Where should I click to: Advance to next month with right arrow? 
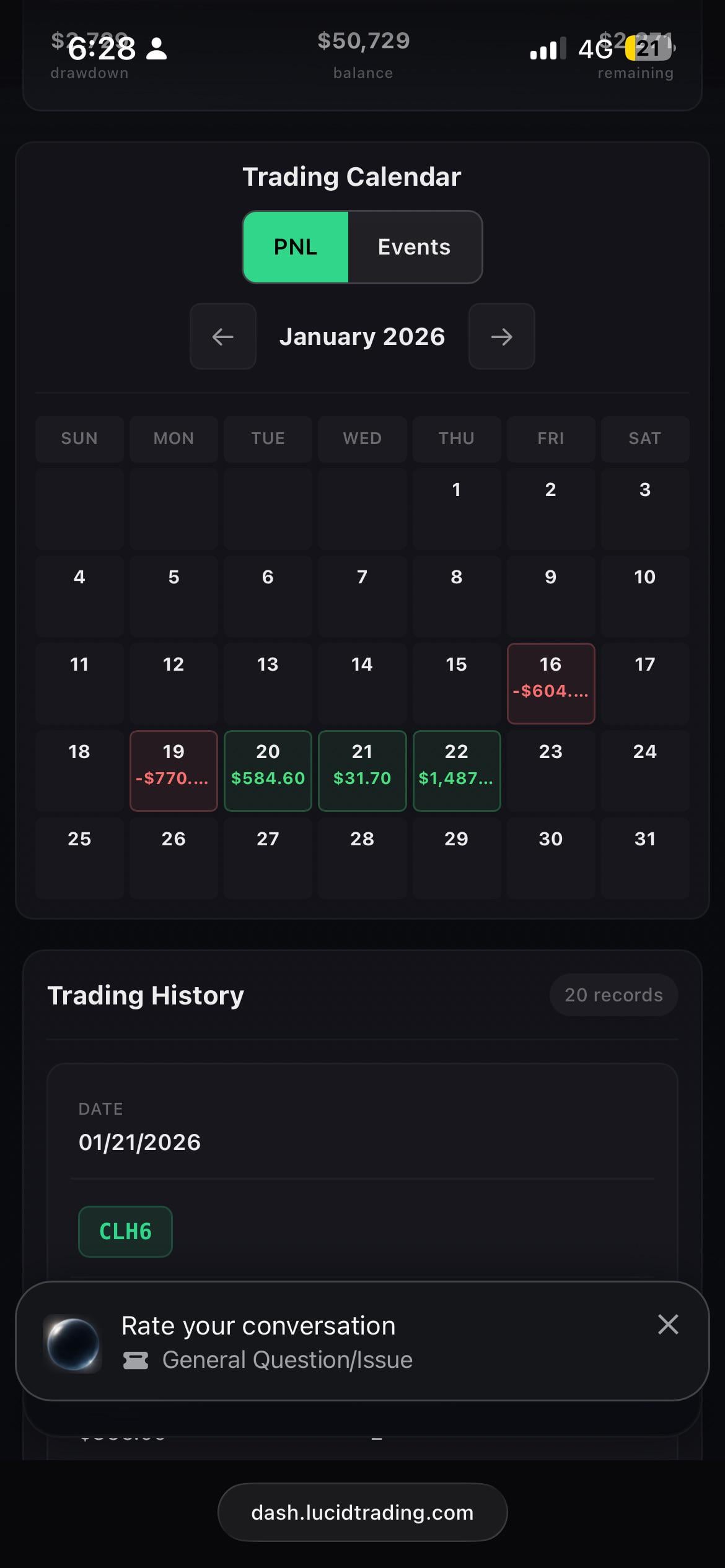[501, 336]
